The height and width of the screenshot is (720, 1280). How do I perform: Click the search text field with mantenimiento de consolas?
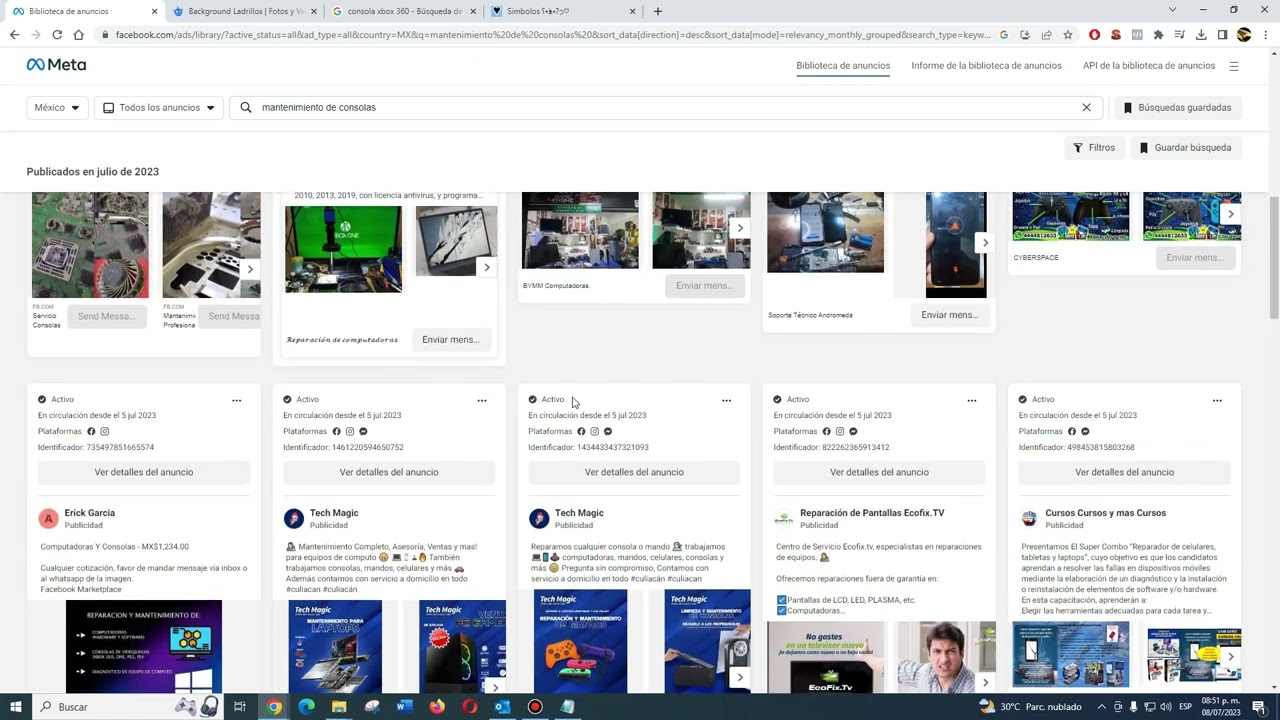coord(665,107)
